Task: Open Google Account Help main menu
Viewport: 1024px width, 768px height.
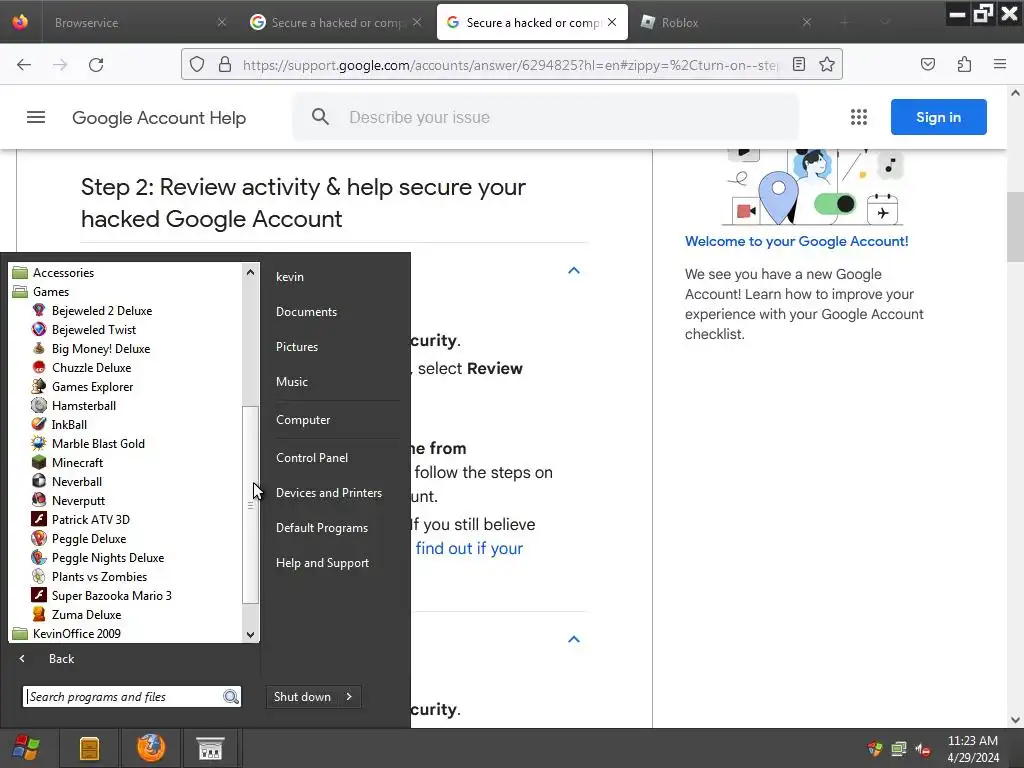Action: [36, 118]
